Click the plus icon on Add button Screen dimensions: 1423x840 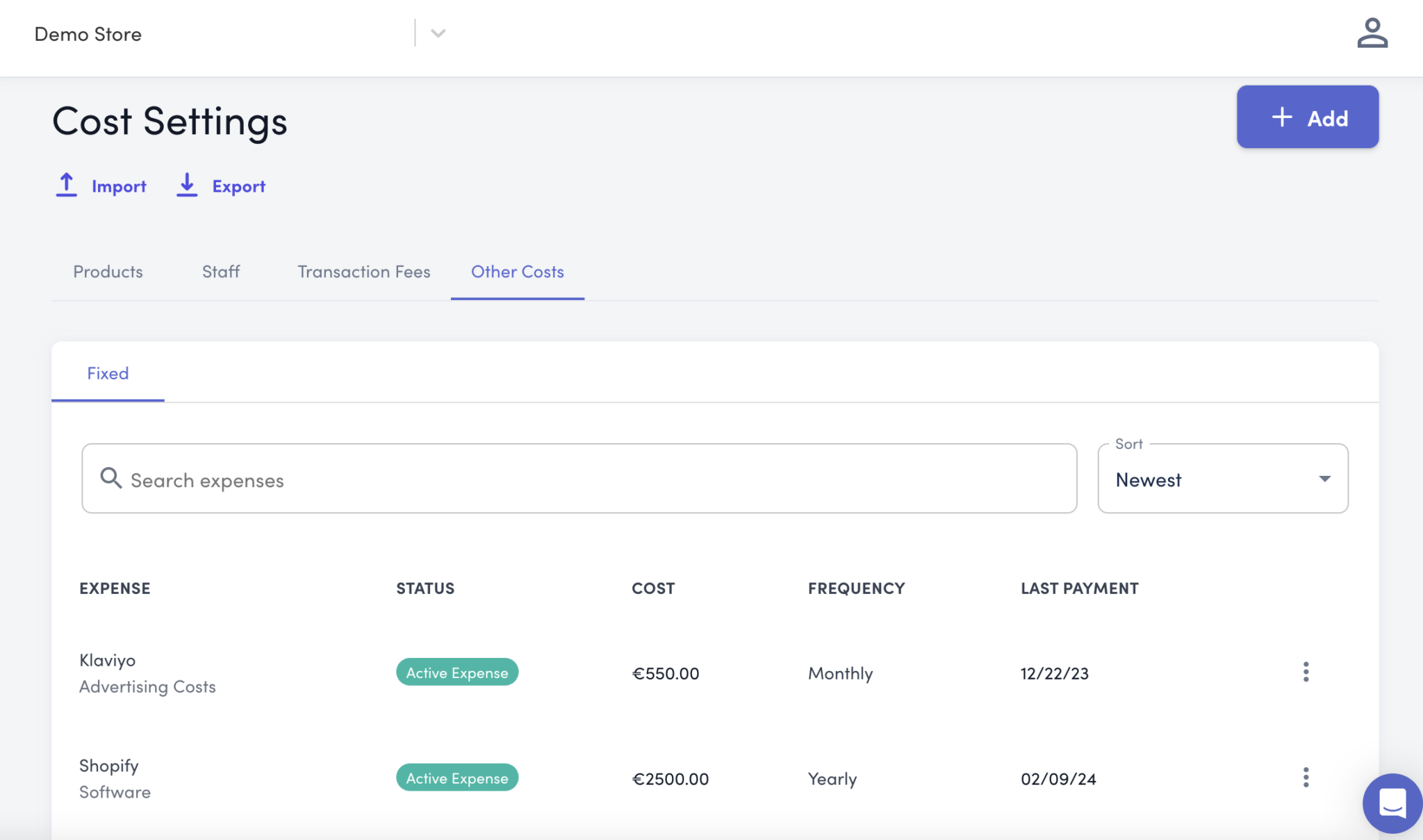[1281, 117]
